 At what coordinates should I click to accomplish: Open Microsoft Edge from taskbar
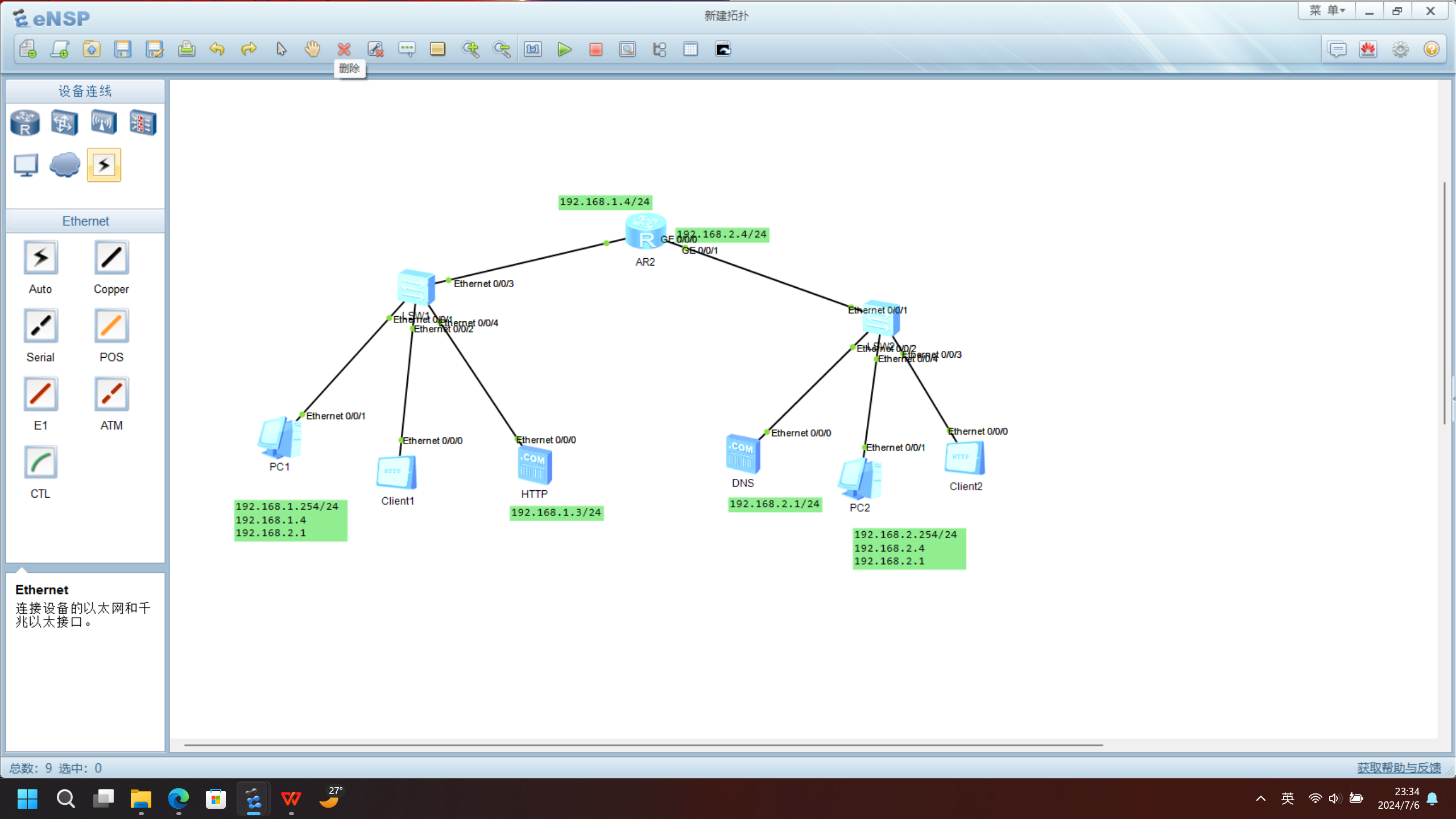[x=178, y=799]
